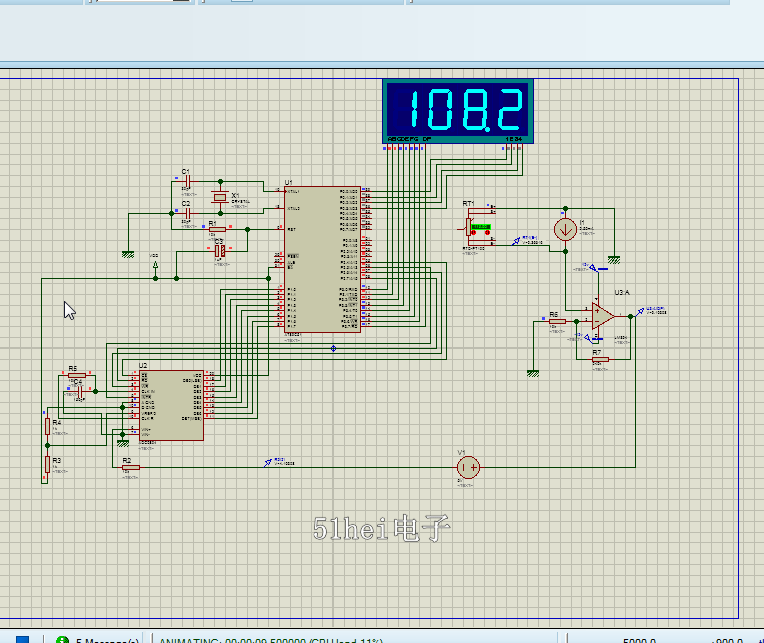The height and width of the screenshot is (643, 764).
Task: Select resistor R2
Action: (x=131, y=468)
